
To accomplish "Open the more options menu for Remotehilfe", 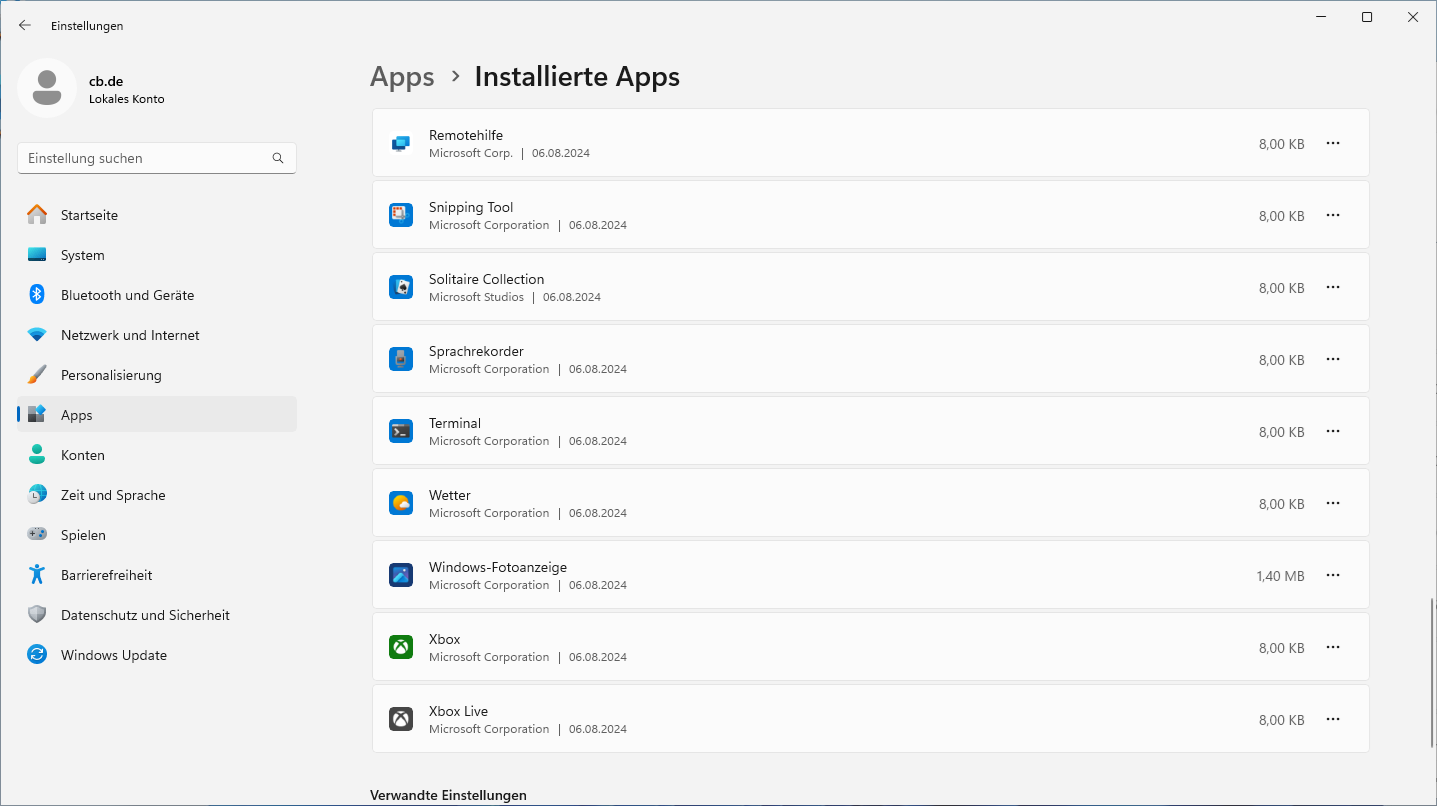I will point(1333,143).
